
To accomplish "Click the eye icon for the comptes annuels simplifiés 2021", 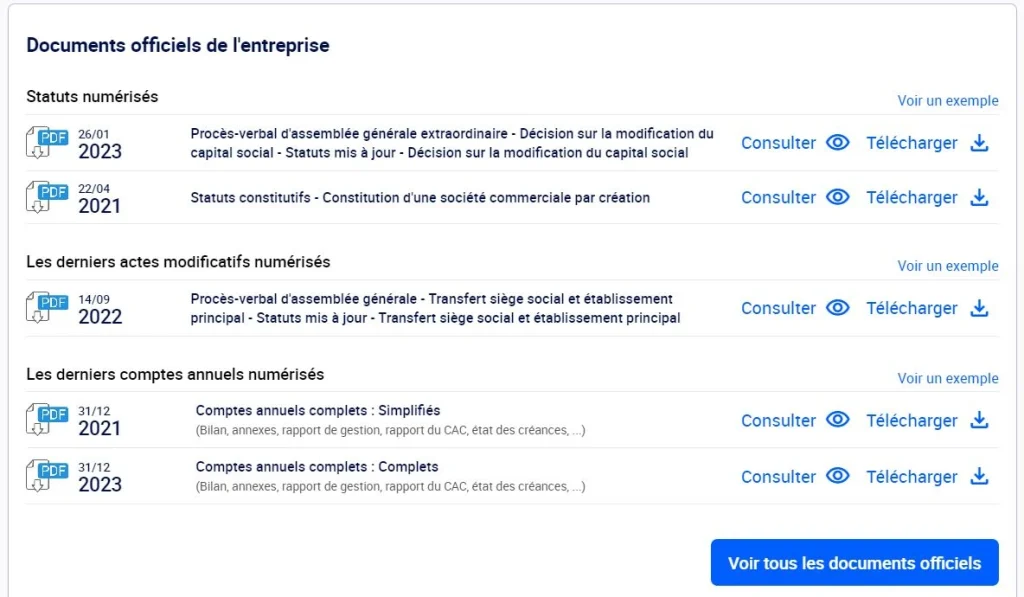I will [x=837, y=420].
